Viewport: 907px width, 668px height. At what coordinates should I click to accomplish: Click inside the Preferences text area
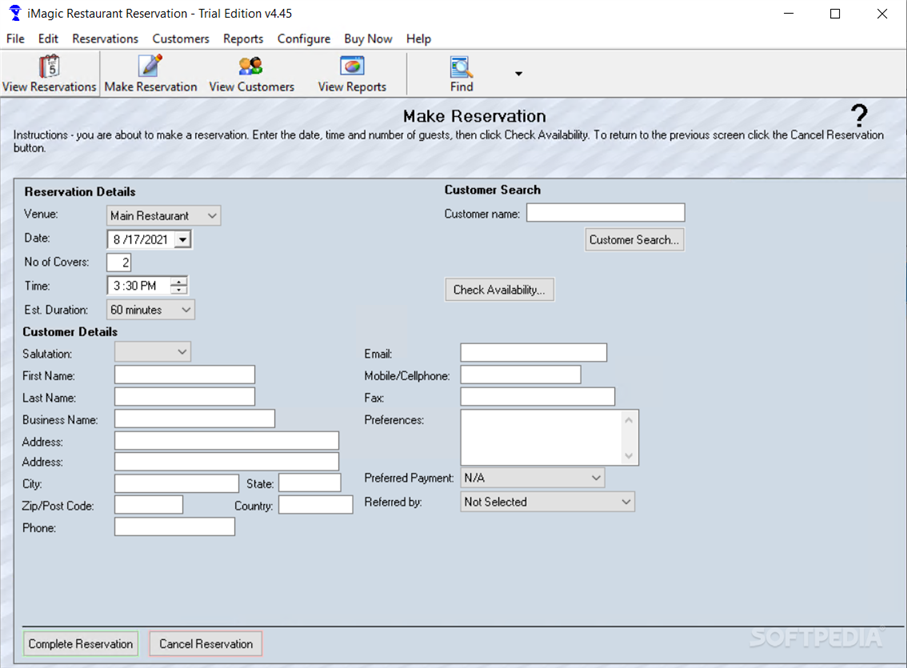[541, 437]
